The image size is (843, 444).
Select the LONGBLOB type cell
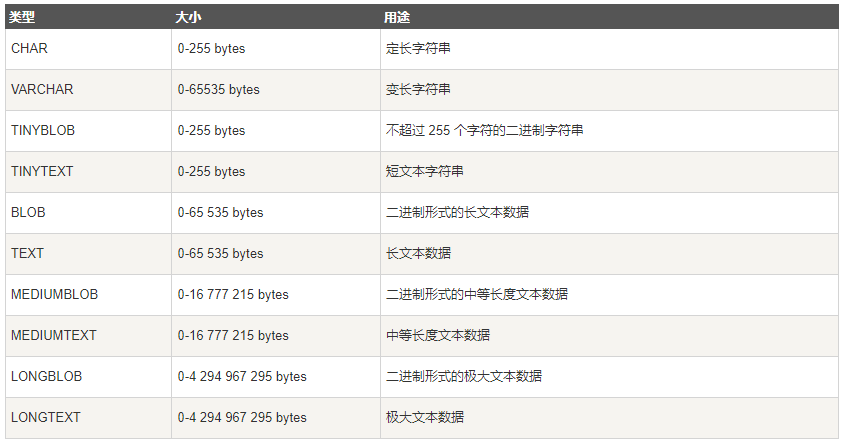(x=46, y=376)
